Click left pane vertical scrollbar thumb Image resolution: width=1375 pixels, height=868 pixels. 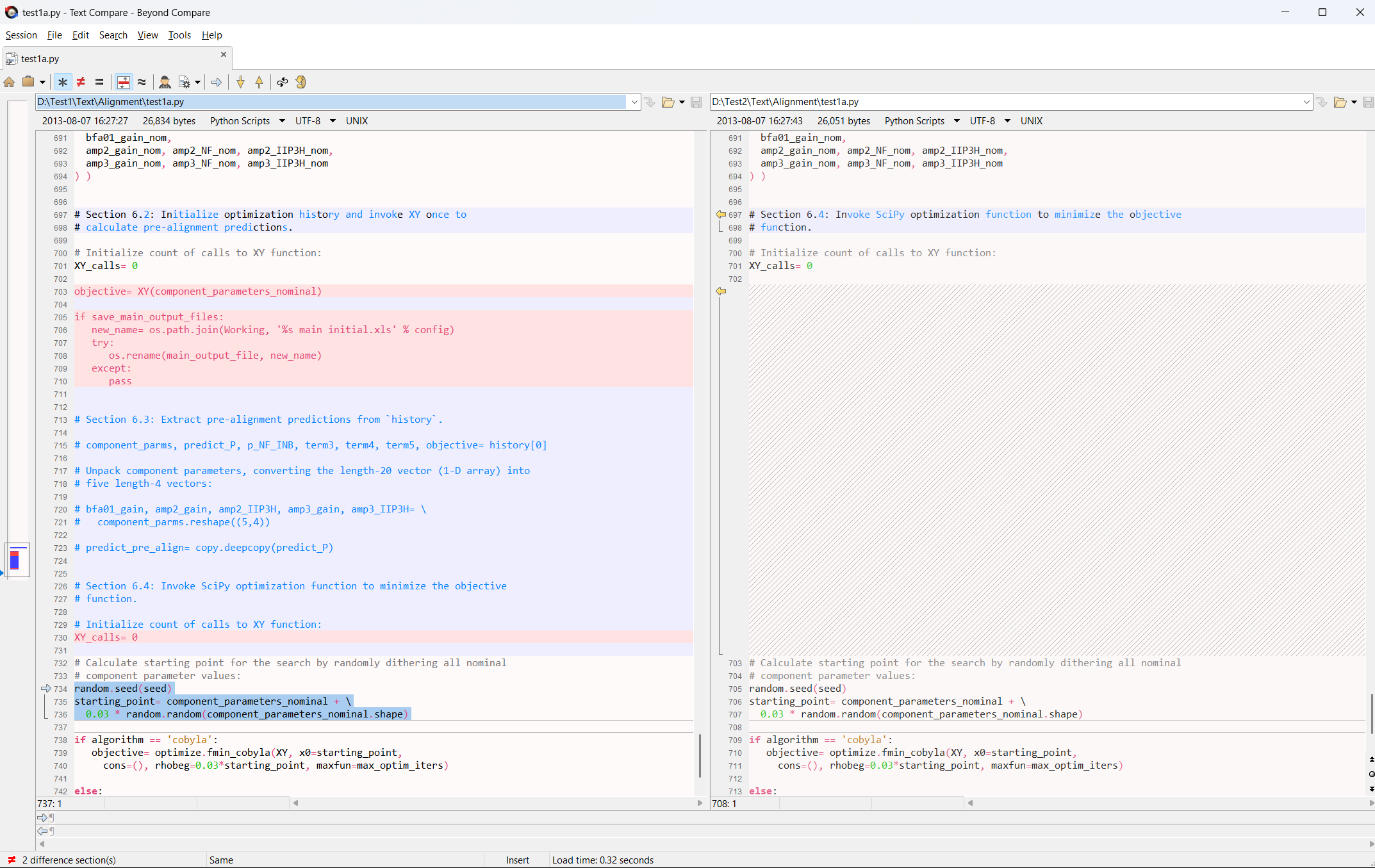700,756
